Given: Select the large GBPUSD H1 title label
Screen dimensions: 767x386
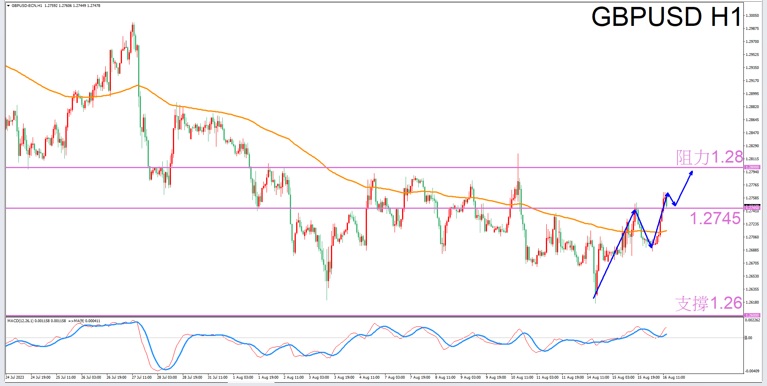Looking at the screenshot, I should pos(666,18).
